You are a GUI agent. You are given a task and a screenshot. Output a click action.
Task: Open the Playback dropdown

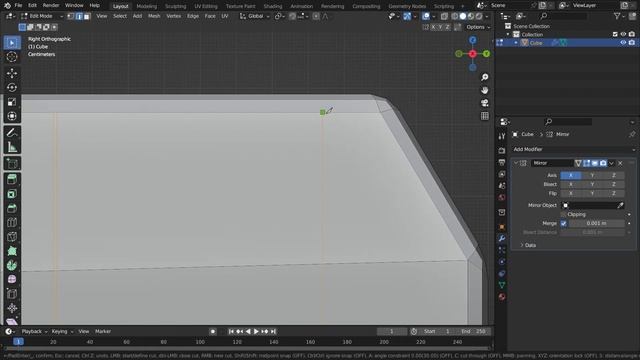34,331
